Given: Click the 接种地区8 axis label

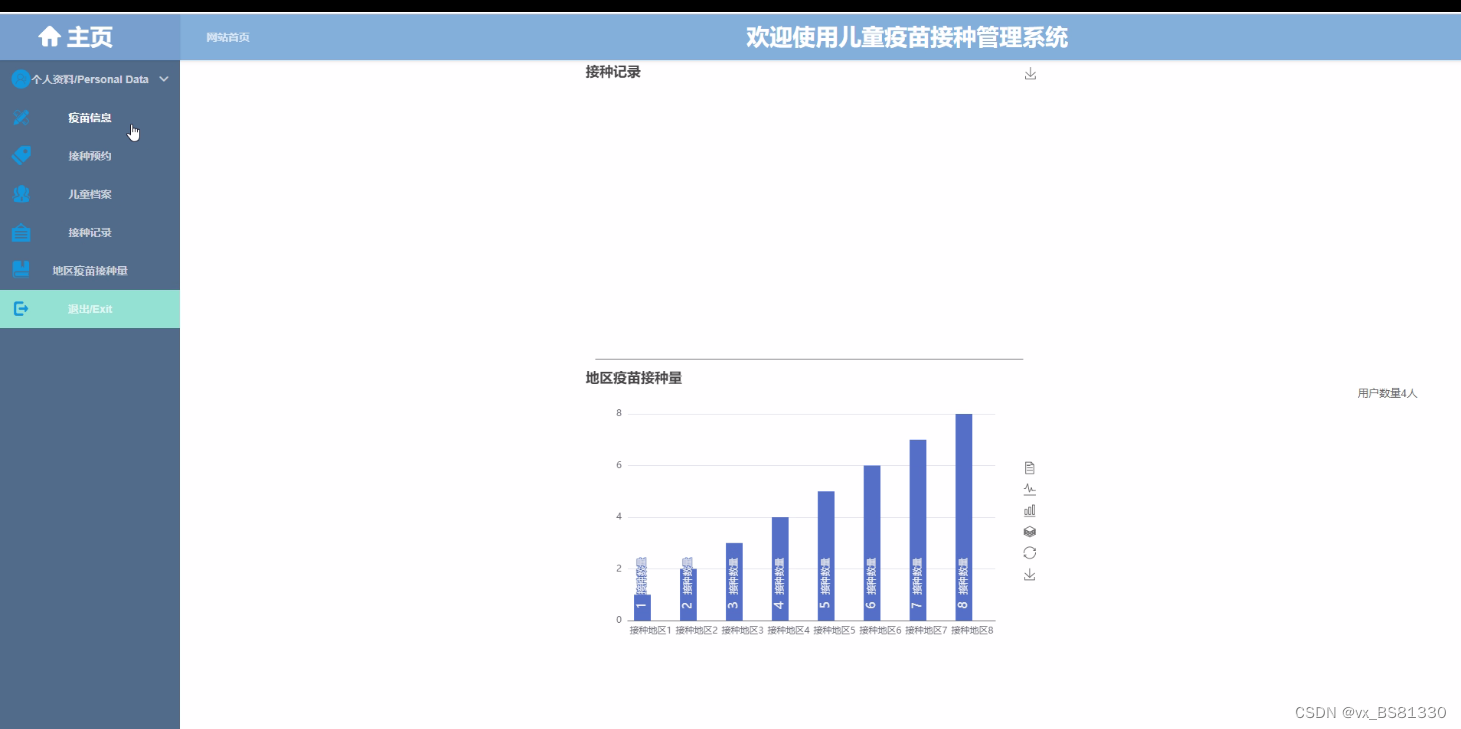Looking at the screenshot, I should point(972,631).
